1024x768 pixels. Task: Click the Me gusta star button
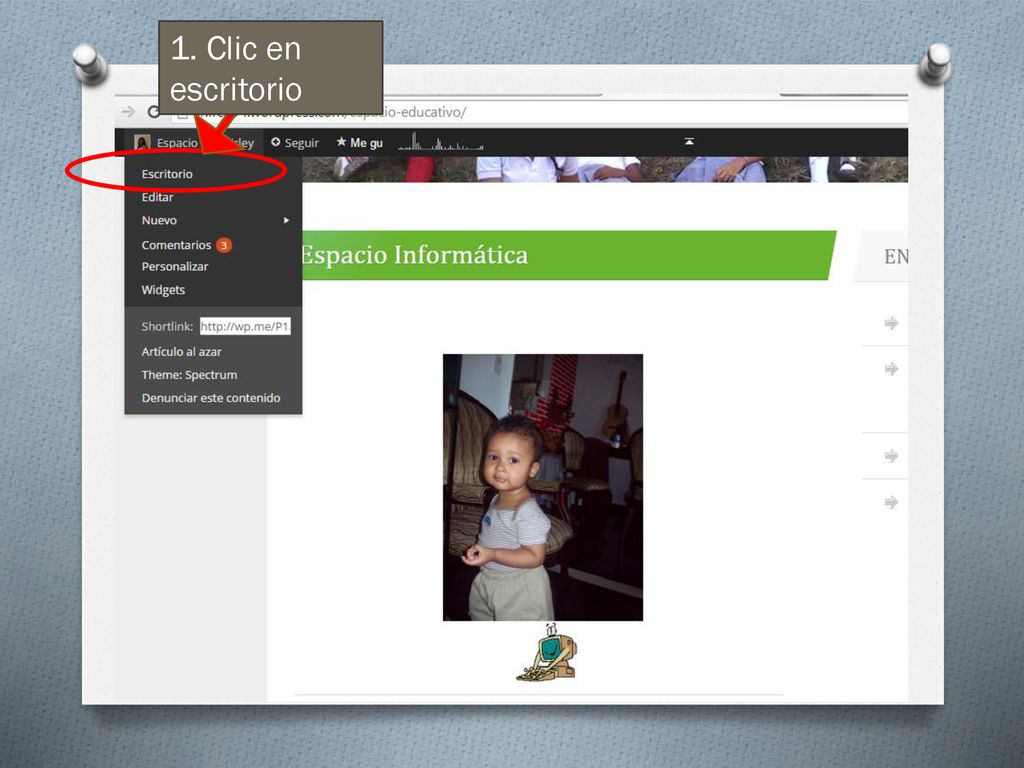click(x=359, y=142)
